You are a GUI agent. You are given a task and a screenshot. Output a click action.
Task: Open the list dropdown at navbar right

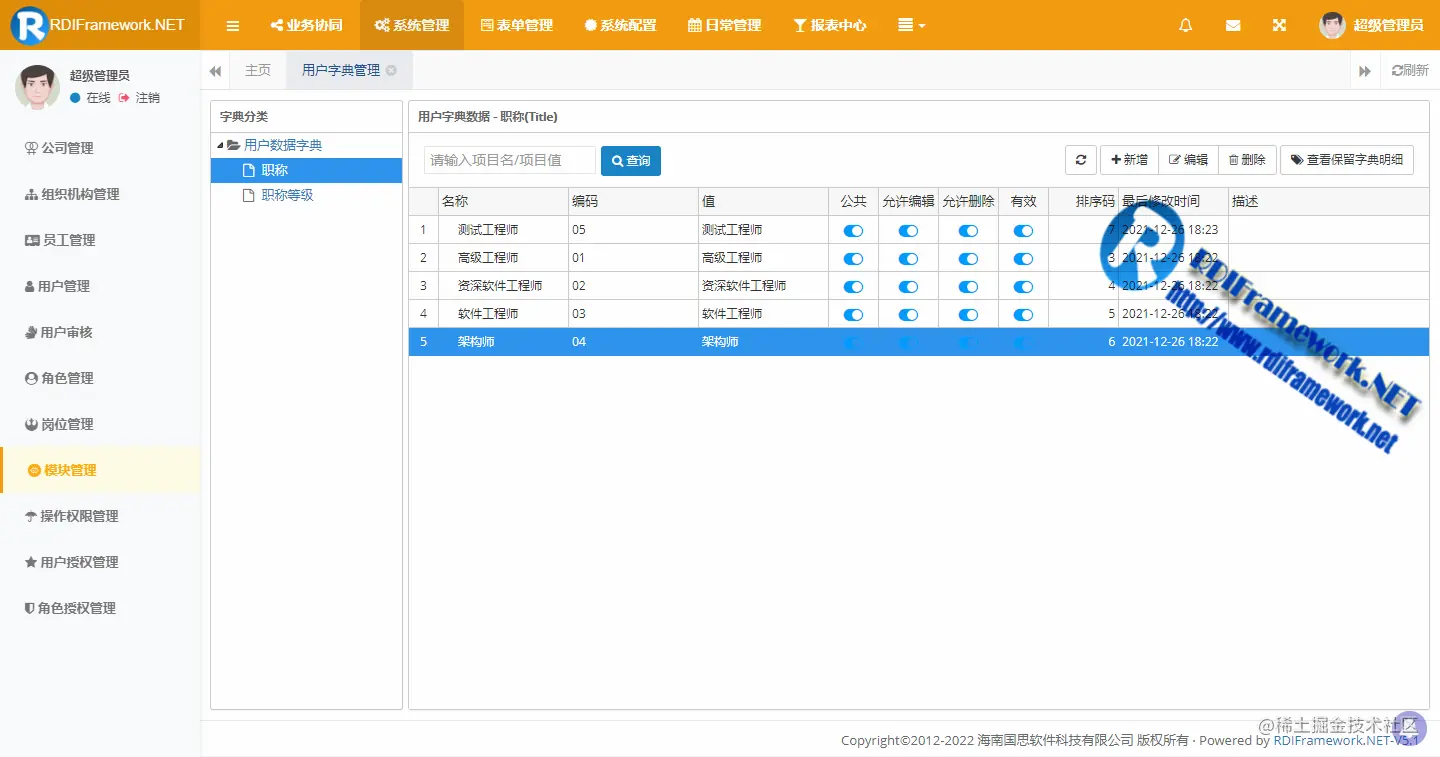pyautogui.click(x=910, y=25)
